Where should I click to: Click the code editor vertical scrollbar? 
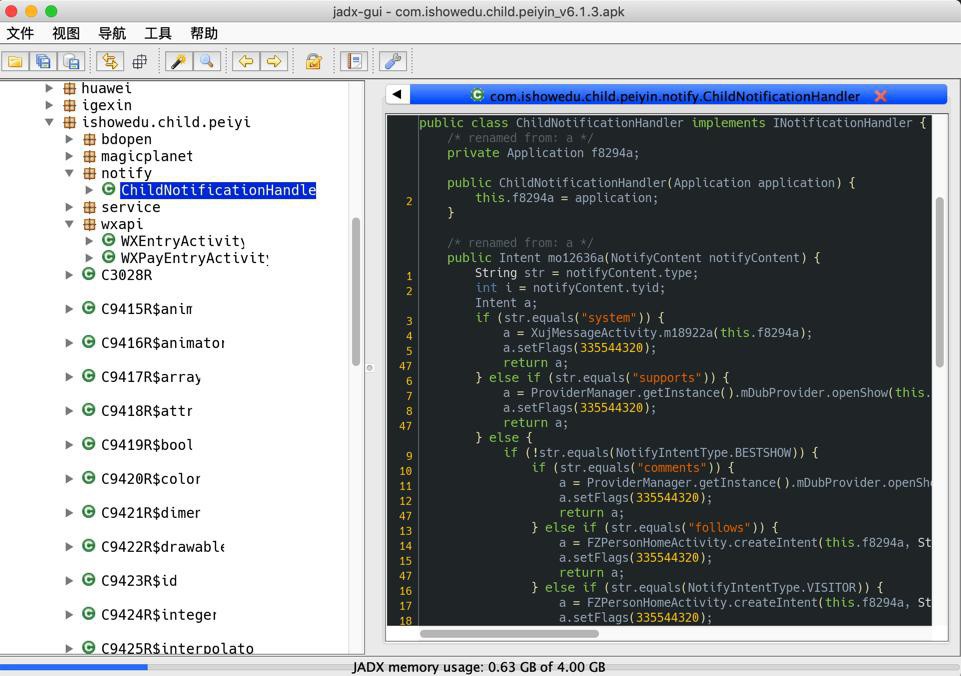[940, 282]
